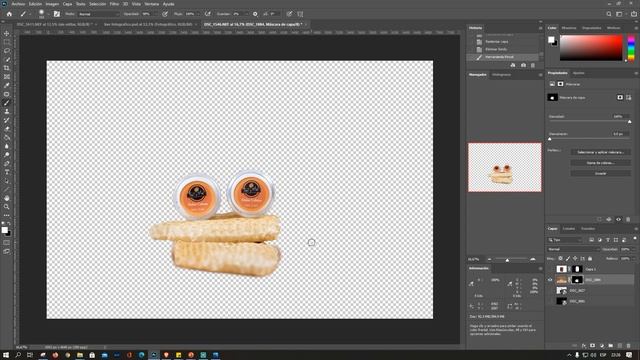The height and width of the screenshot is (360, 640).
Task: Click Invertir button in Properties
Action: tap(600, 173)
